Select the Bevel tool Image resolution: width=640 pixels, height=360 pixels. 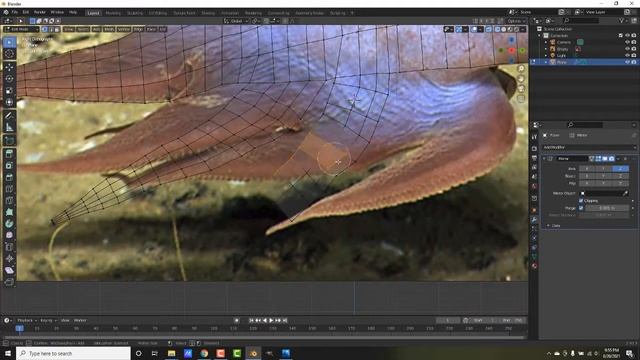[9, 177]
